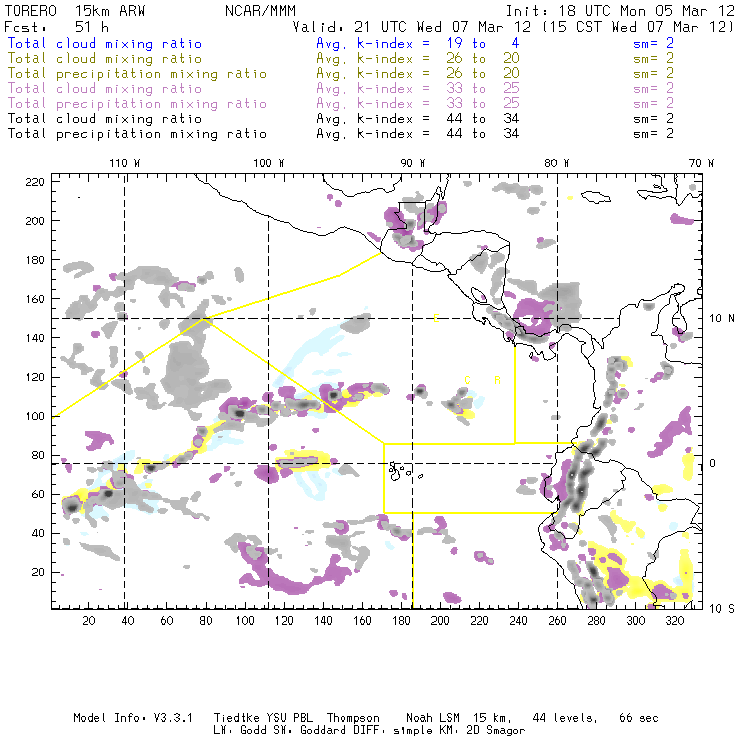Click the "10 N" latitude label
This screenshot has height=740, width=740.
tap(722, 319)
